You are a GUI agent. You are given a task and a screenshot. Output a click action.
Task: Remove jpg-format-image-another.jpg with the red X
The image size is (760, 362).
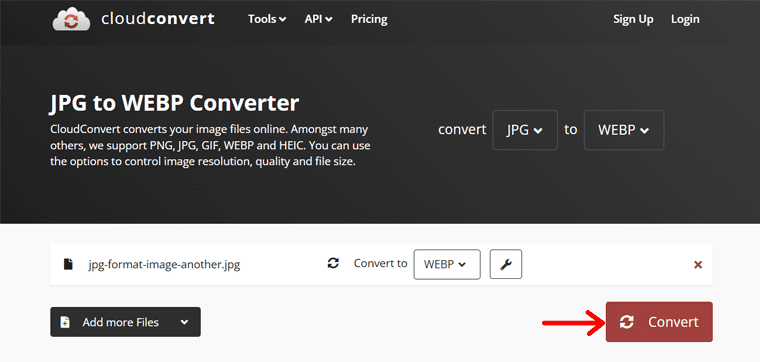698,265
